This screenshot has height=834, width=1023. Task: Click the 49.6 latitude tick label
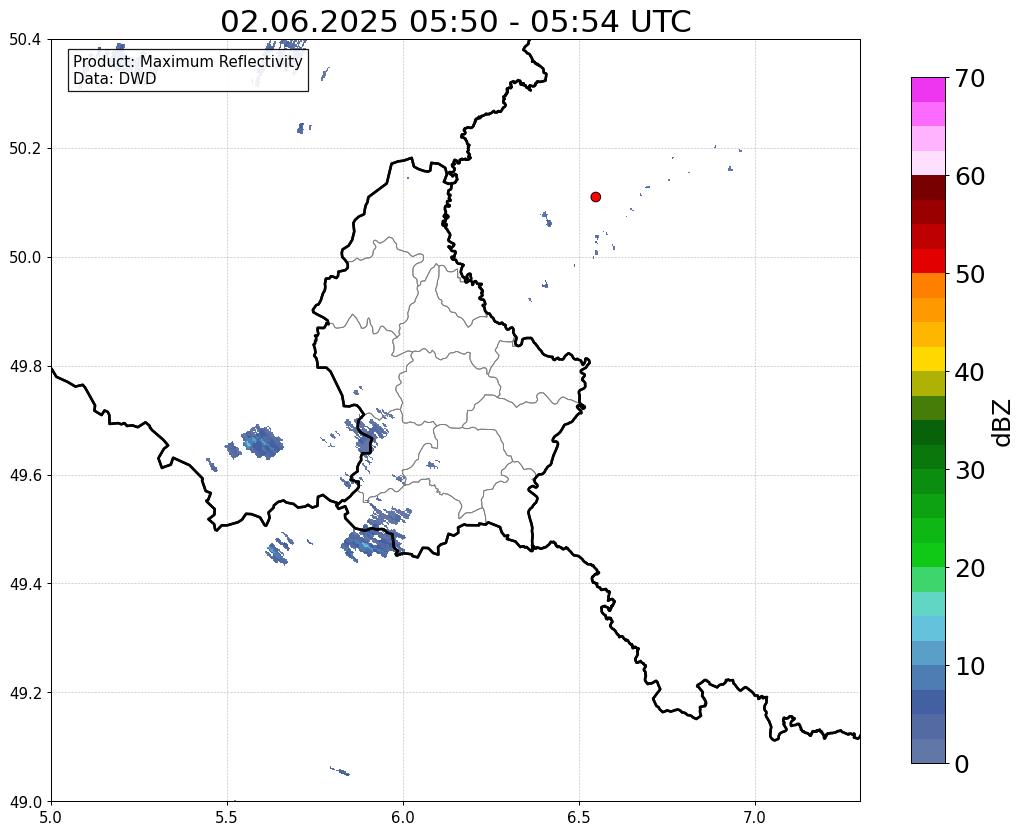pos(25,476)
